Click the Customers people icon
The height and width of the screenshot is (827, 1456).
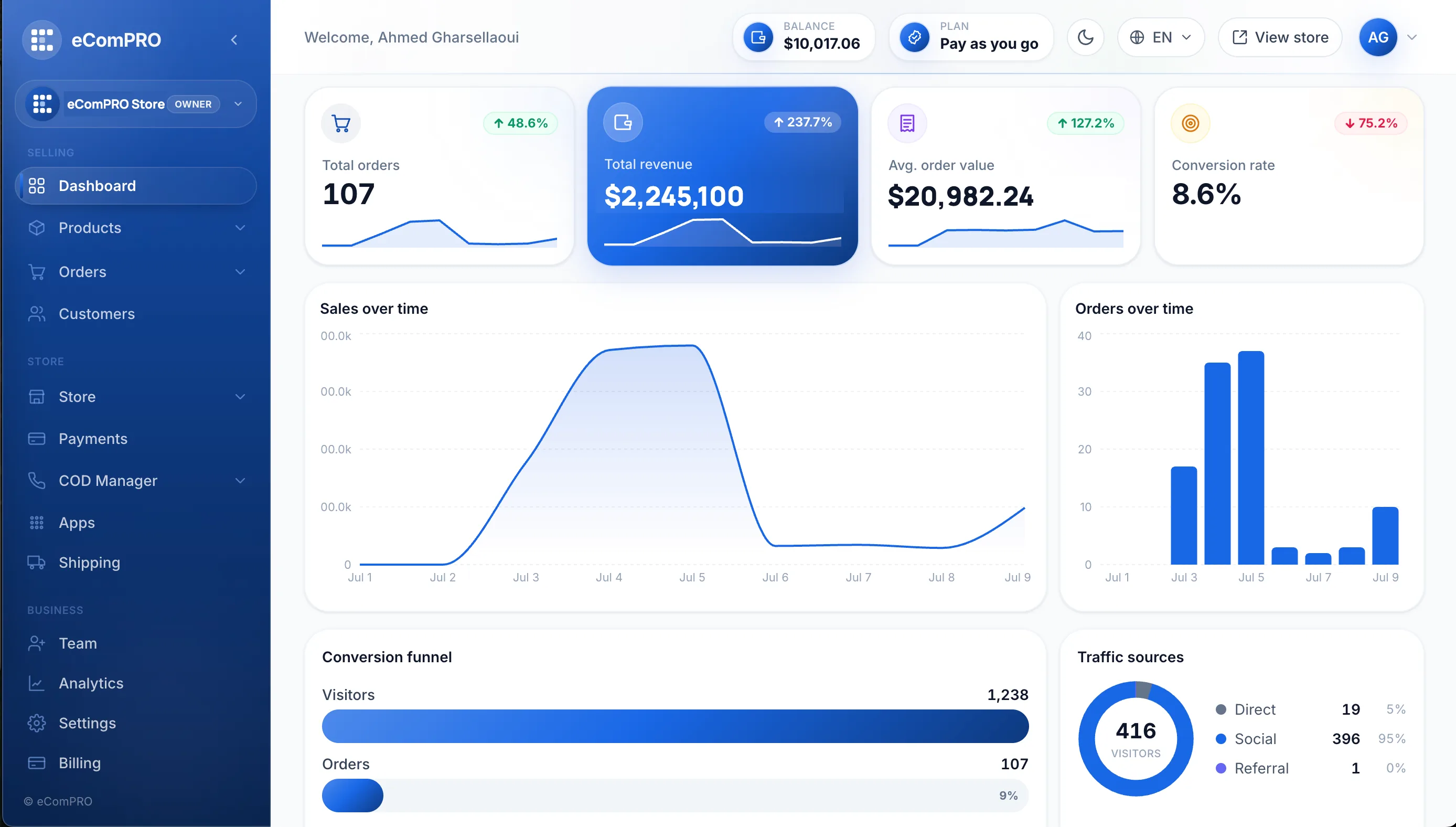36,314
